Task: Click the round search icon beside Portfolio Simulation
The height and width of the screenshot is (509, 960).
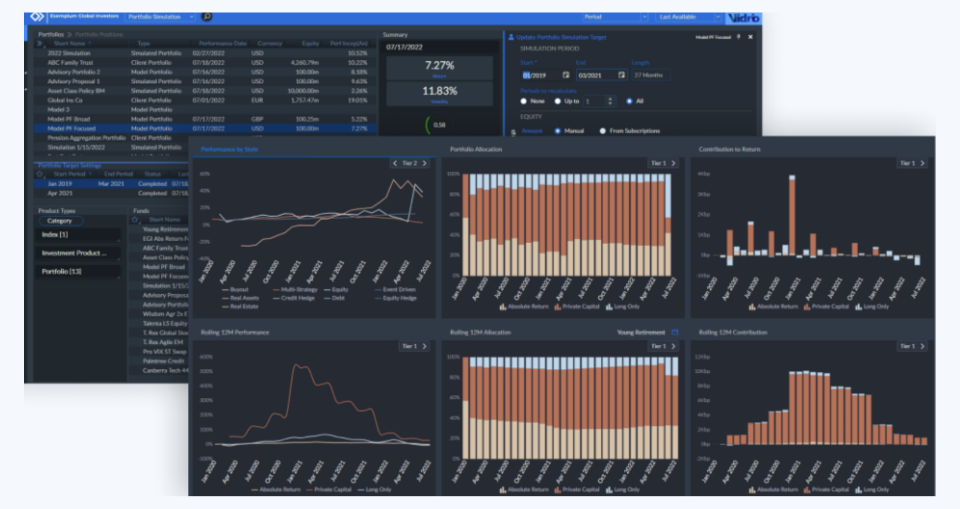Action: click(x=207, y=17)
